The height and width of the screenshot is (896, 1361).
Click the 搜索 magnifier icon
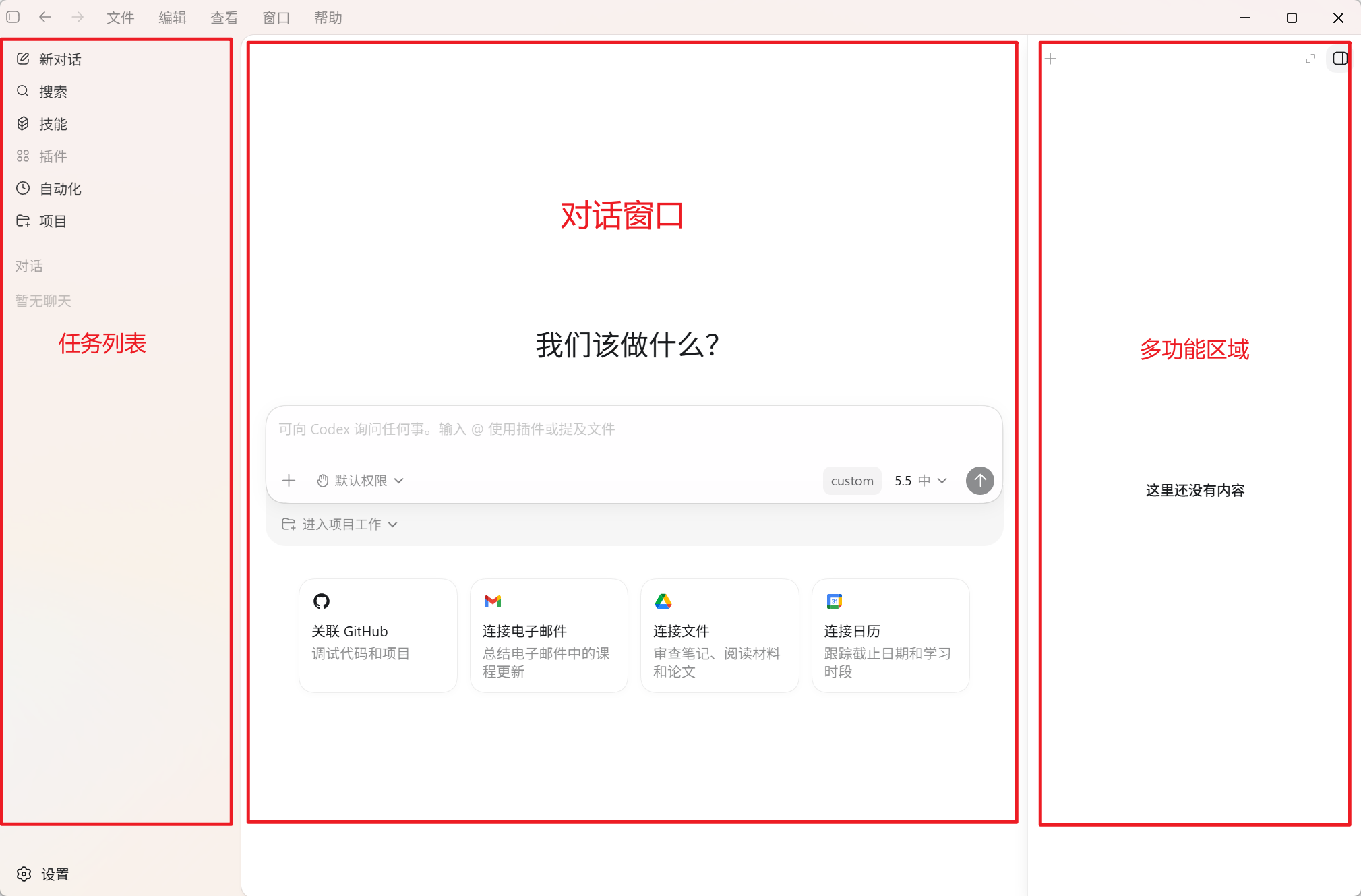click(23, 91)
